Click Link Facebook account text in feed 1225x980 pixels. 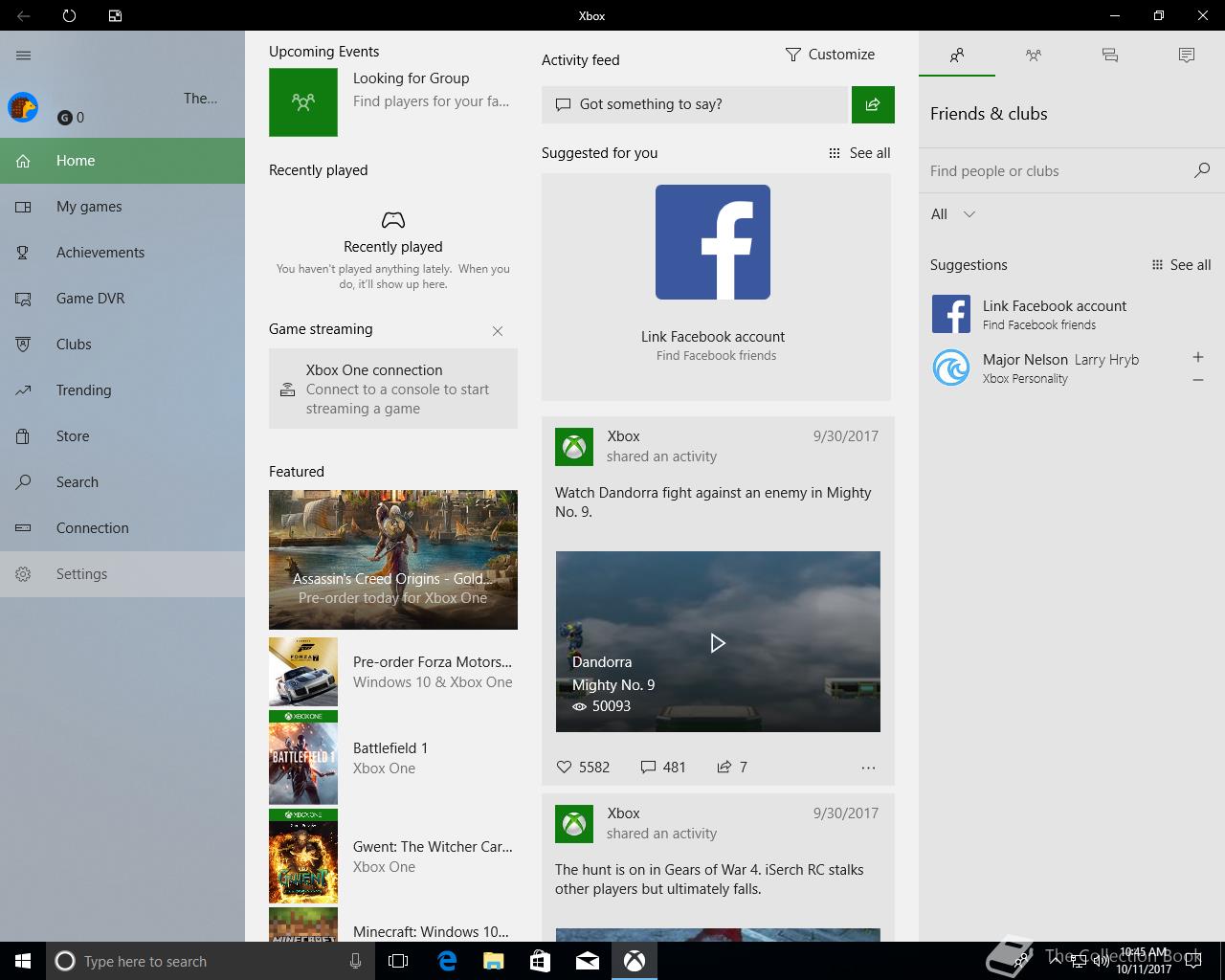[713, 337]
